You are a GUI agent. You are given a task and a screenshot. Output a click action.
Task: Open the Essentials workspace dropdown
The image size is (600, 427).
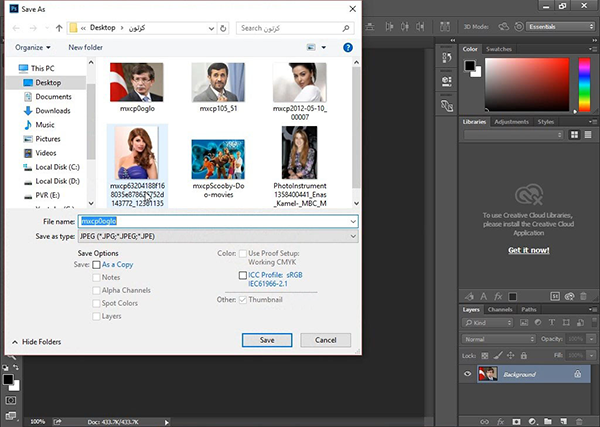[559, 27]
